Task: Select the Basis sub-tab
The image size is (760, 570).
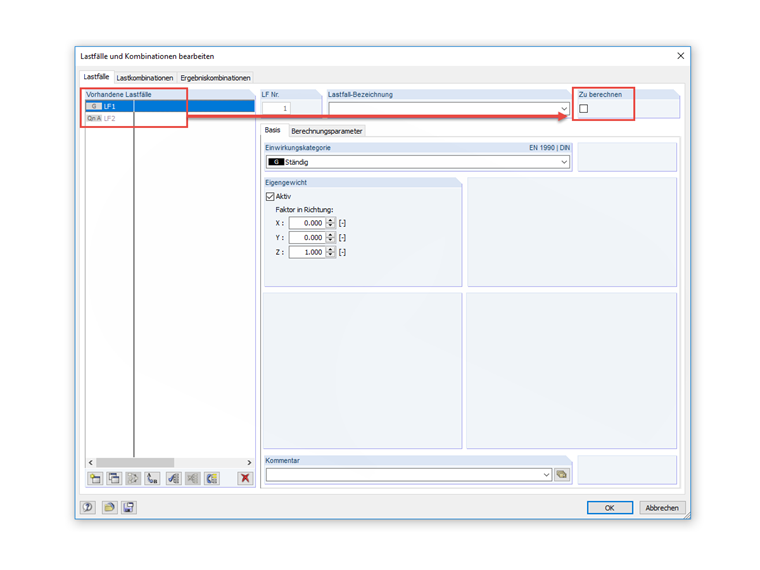Action: click(272, 130)
